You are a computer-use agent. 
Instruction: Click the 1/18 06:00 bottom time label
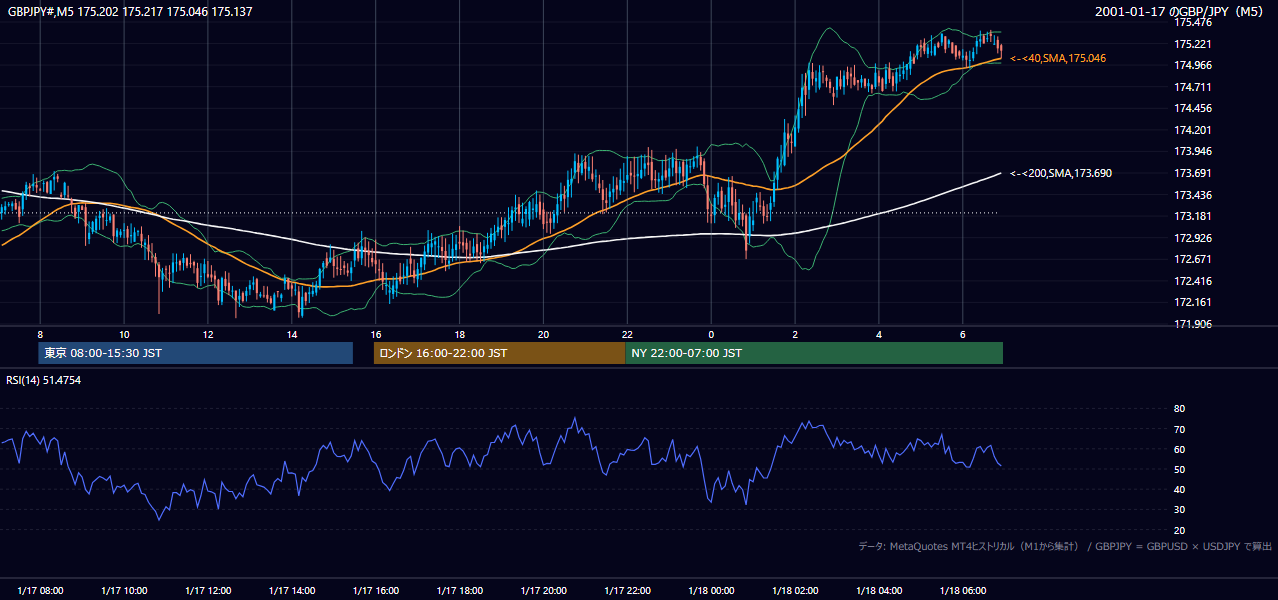pyautogui.click(x=963, y=591)
